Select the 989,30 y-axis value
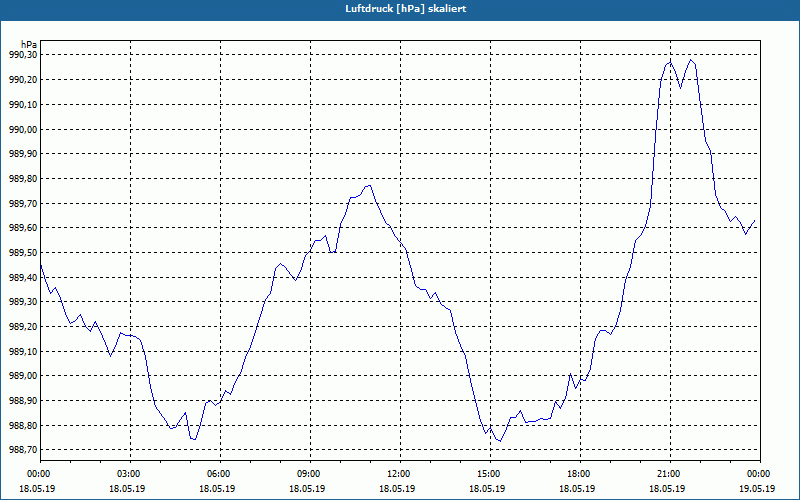The width and height of the screenshot is (800, 500). (23, 302)
